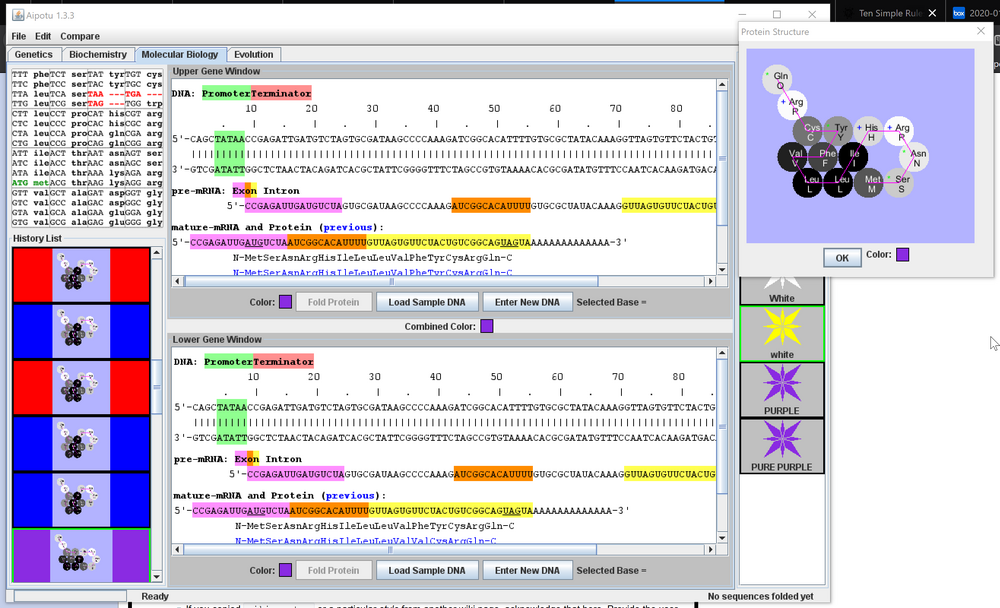The image size is (1000, 608).
Task: Select the flower labeled PURPLE
Action: [x=782, y=389]
